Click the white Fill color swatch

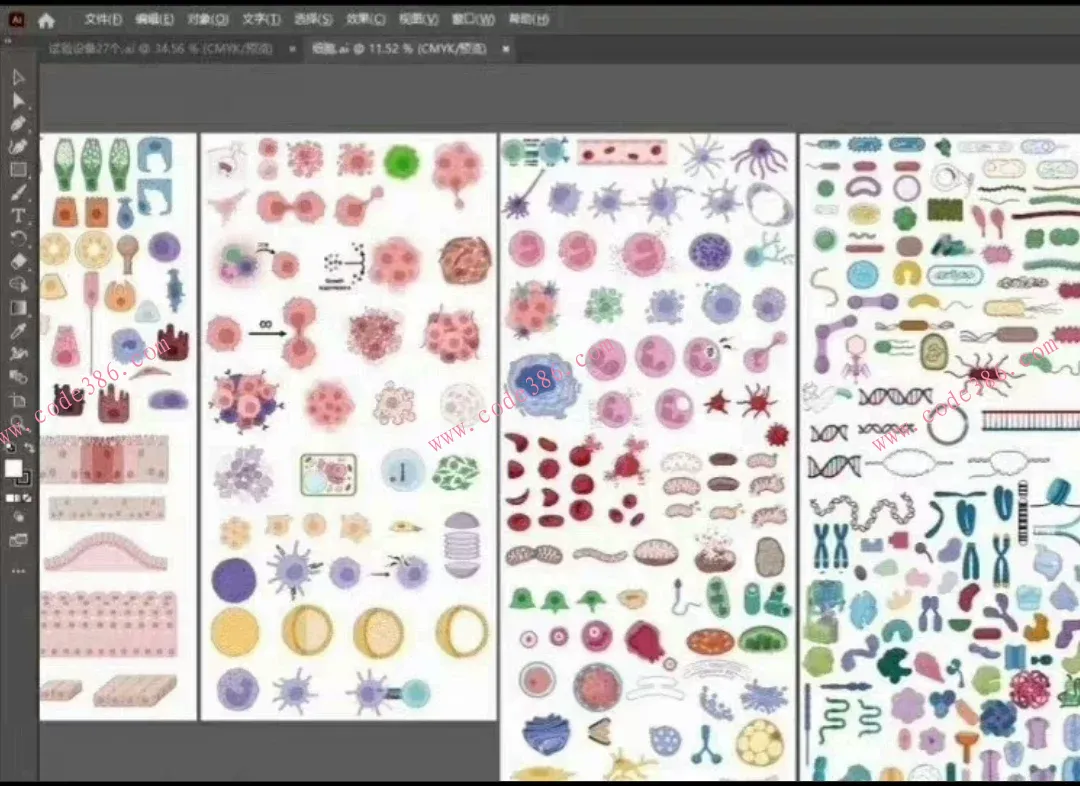point(13,468)
